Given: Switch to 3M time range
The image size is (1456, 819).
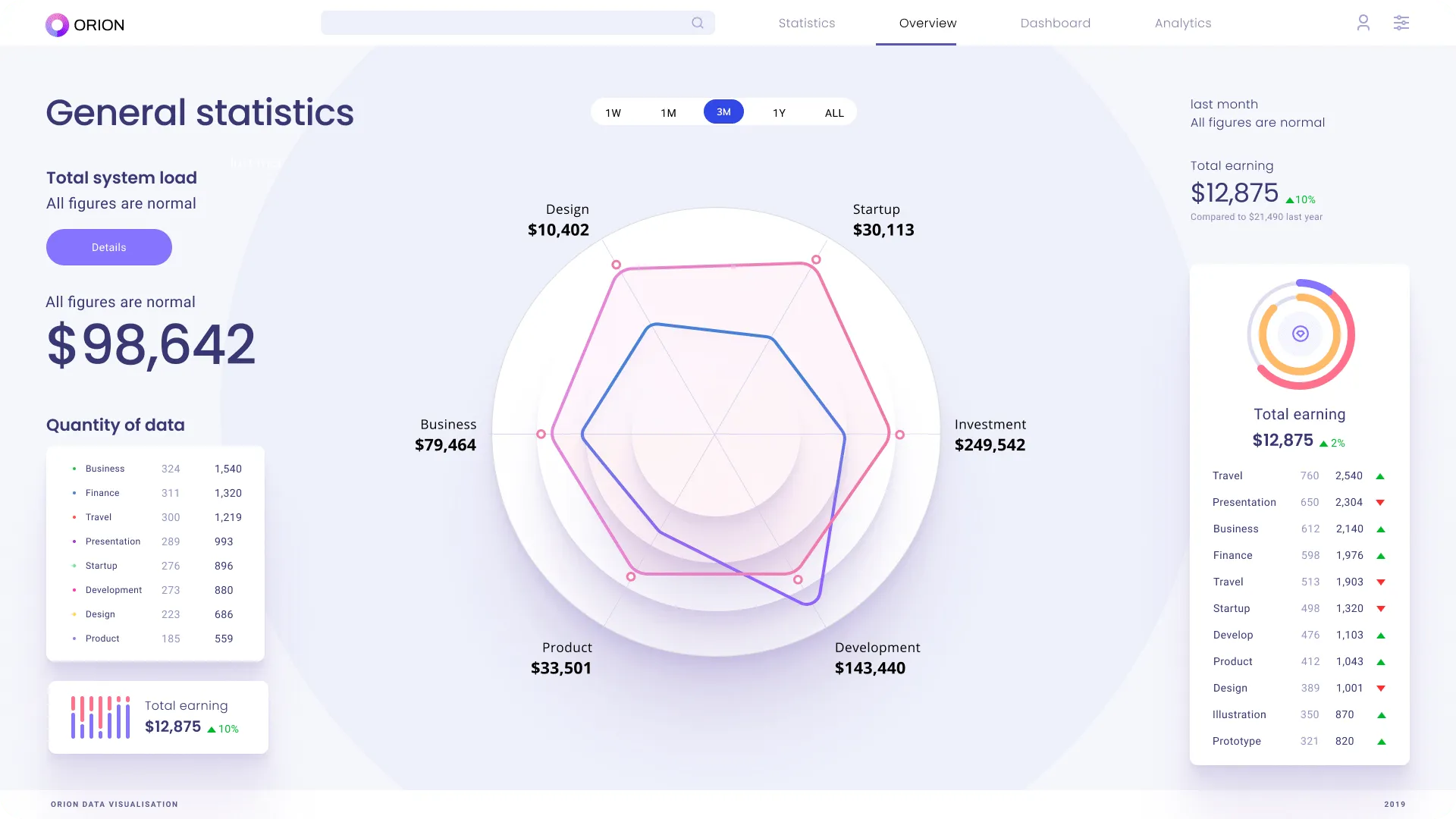Looking at the screenshot, I should [x=723, y=112].
